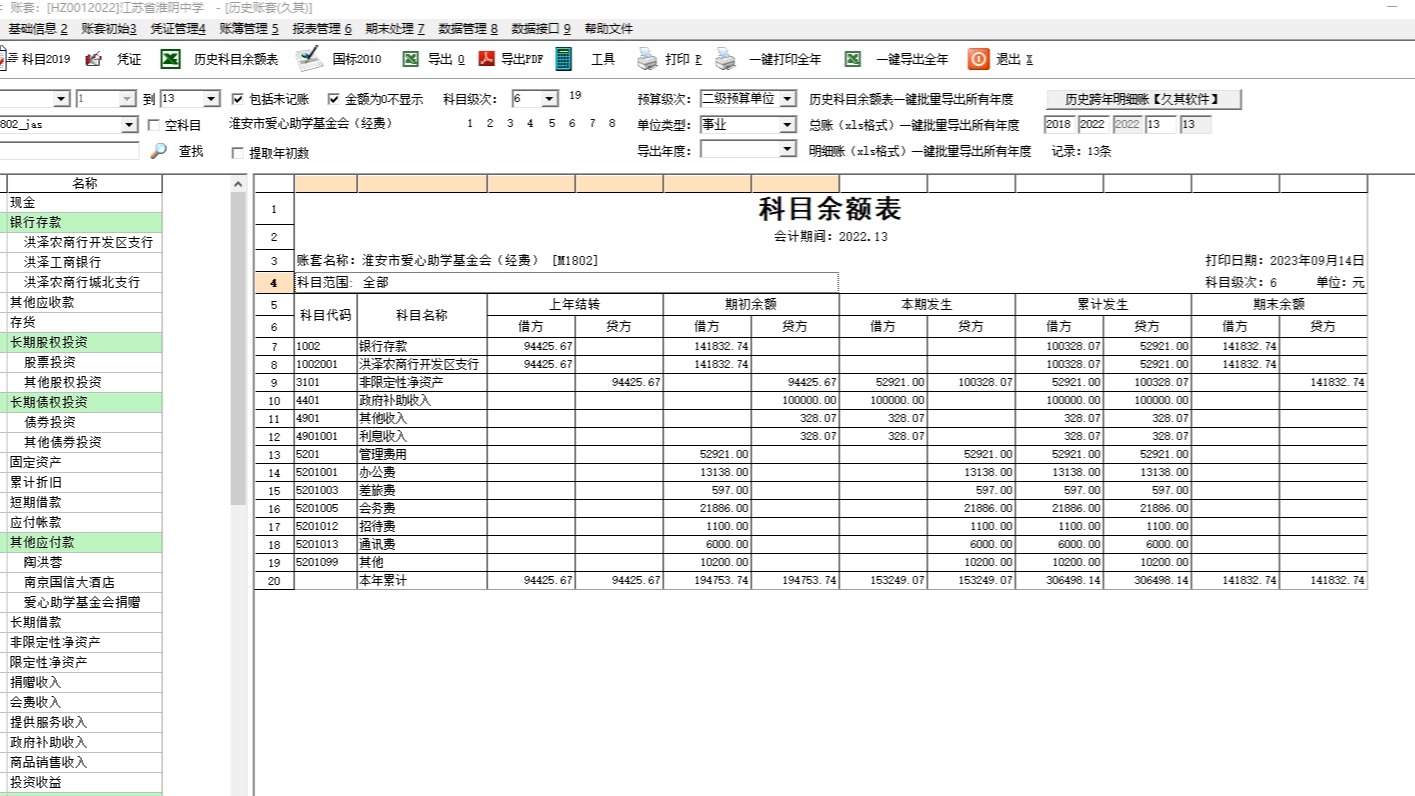Open the 单位类型 dropdown showing 事业

[x=787, y=125]
